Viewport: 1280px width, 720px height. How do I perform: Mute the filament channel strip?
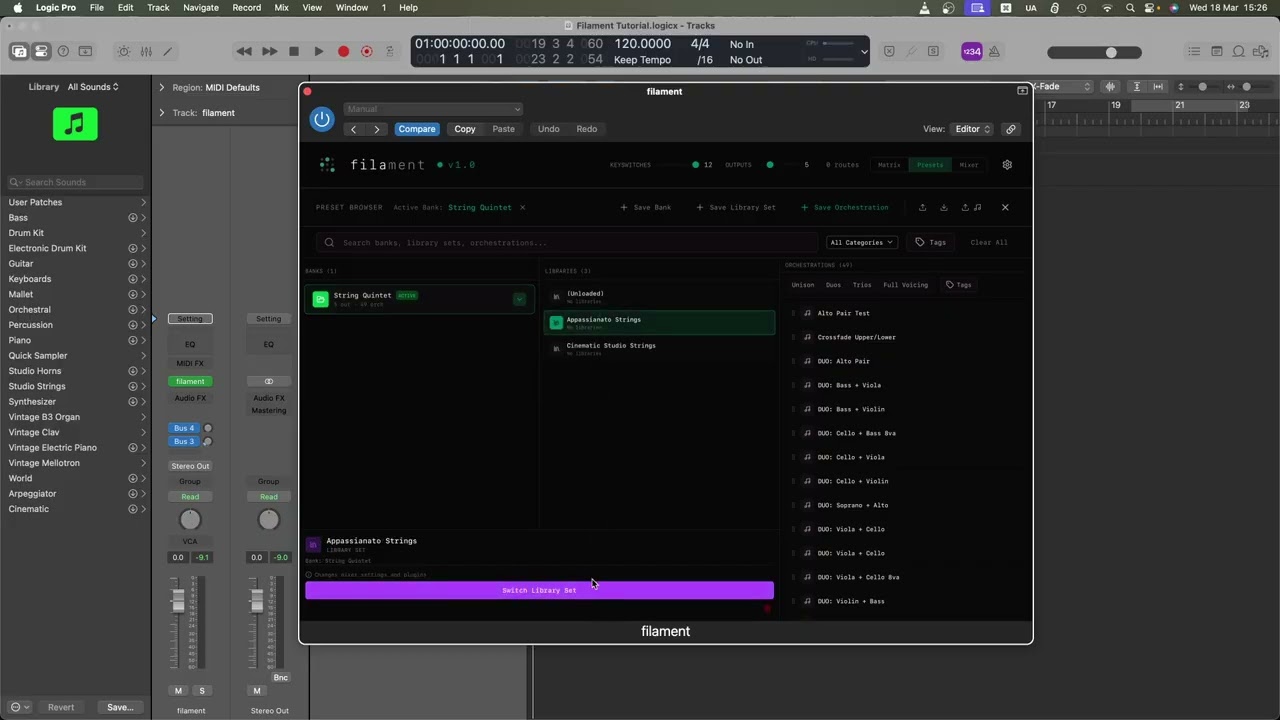[178, 691]
